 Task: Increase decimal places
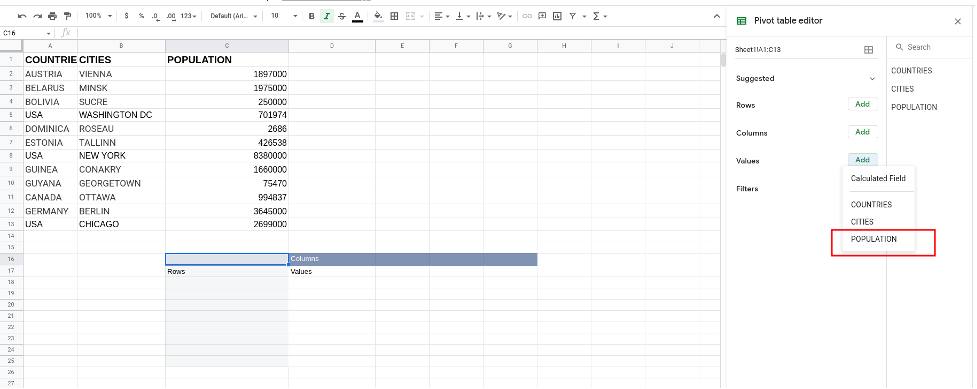171,16
